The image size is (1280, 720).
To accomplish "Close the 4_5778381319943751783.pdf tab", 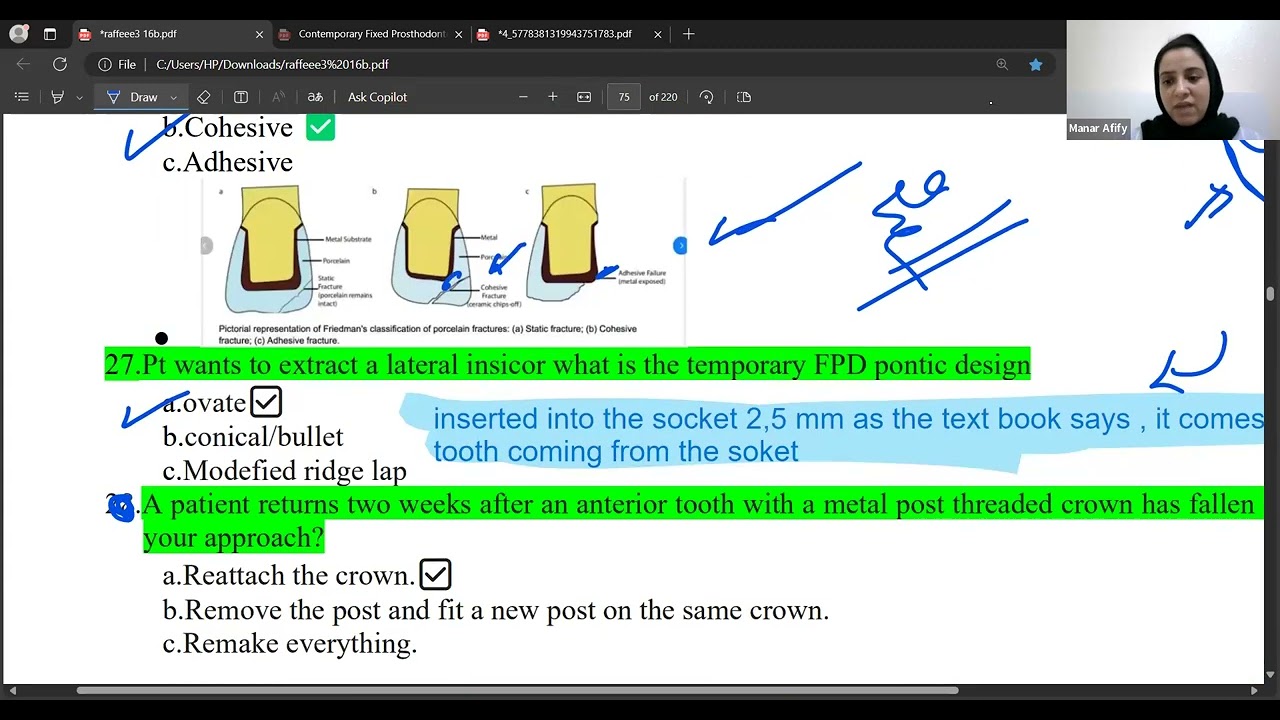I will 658,34.
